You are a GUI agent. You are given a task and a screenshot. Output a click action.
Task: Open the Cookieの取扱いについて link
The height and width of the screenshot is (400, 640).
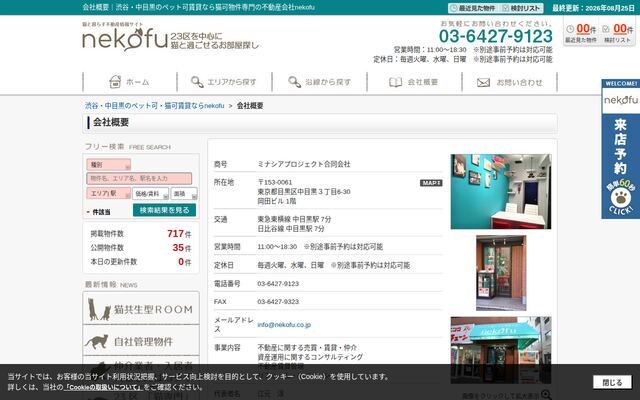tap(103, 387)
